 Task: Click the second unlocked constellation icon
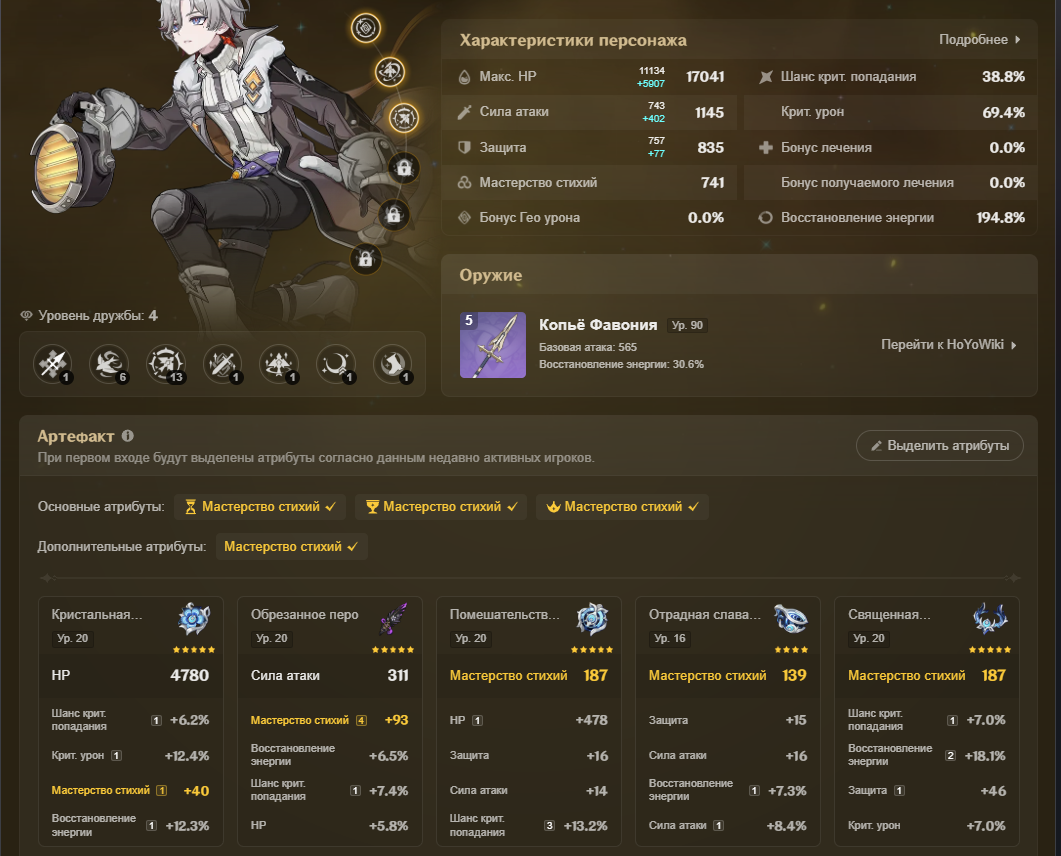coord(390,72)
